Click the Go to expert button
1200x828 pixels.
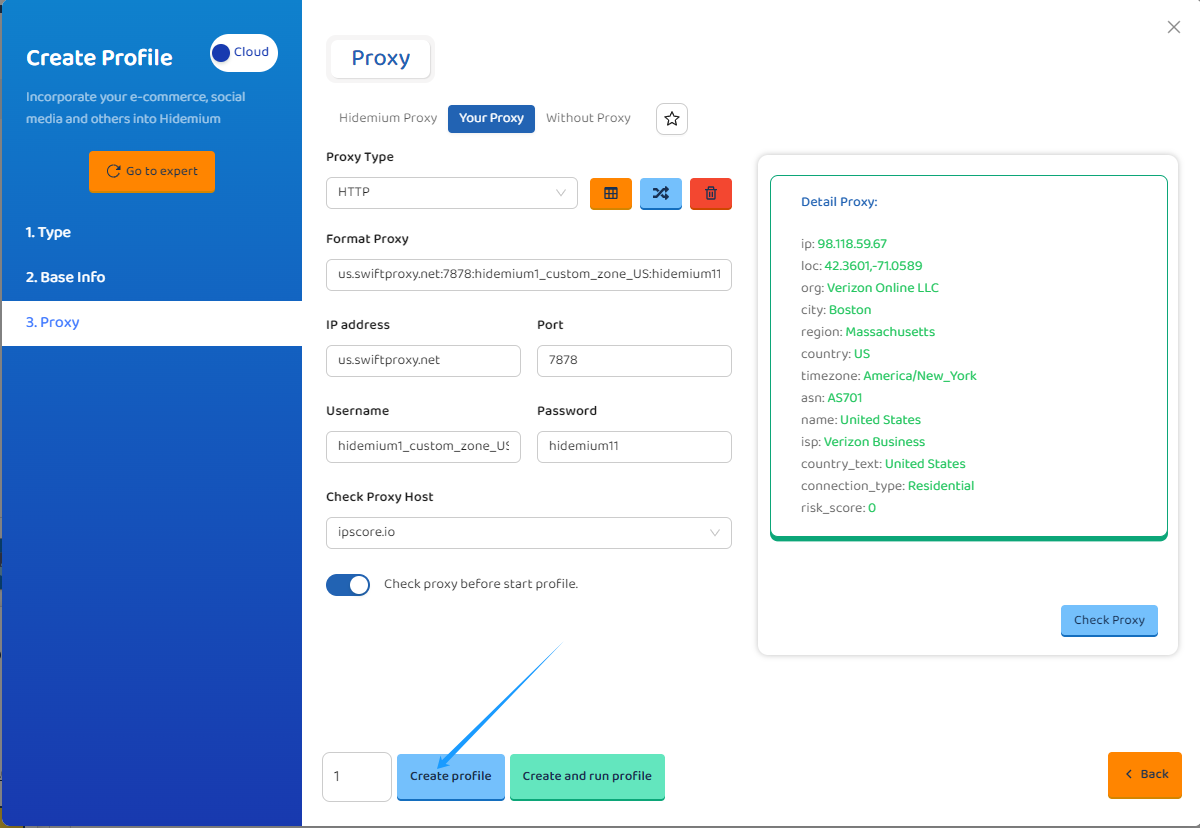152,171
